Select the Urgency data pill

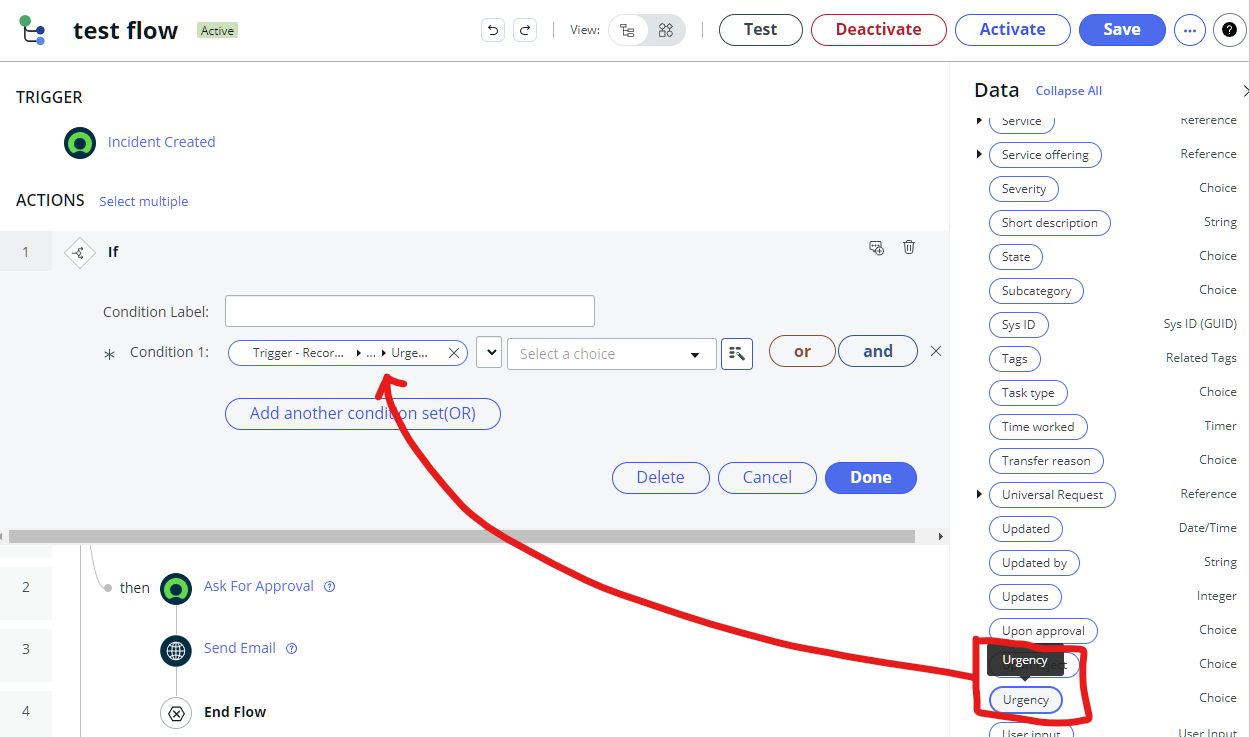pyautogui.click(x=1026, y=700)
